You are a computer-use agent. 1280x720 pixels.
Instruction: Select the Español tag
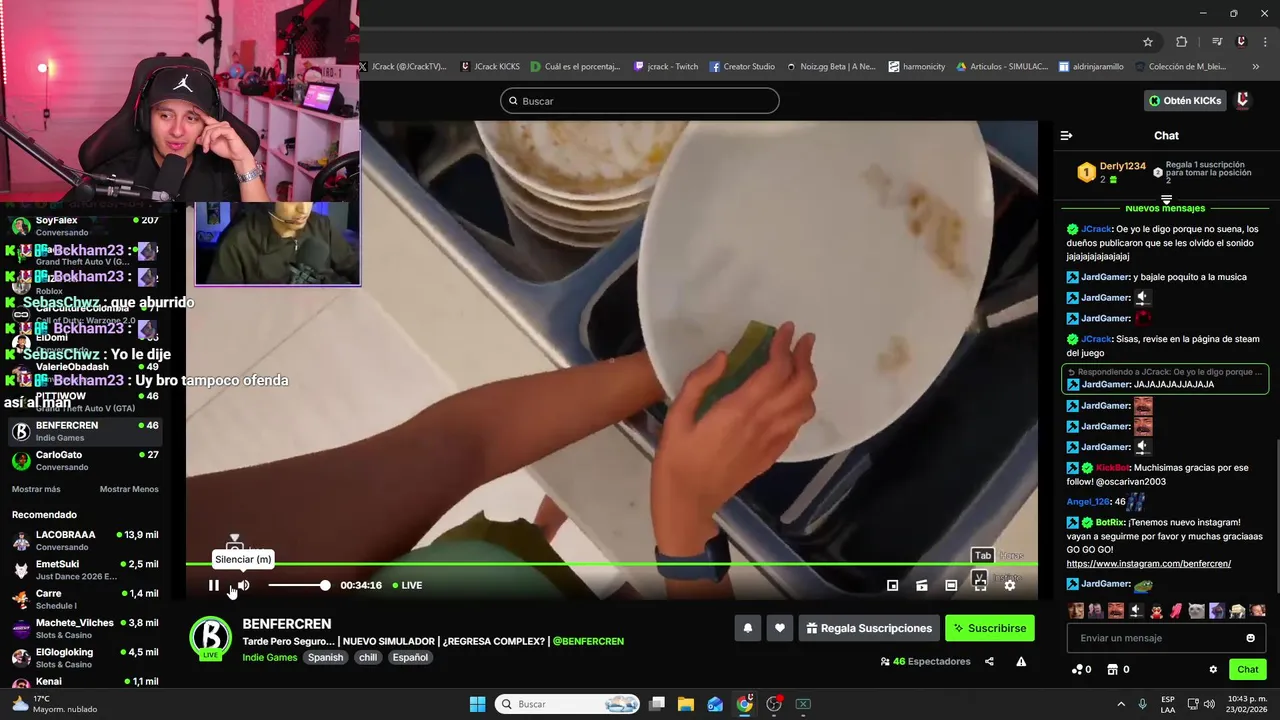pos(410,657)
